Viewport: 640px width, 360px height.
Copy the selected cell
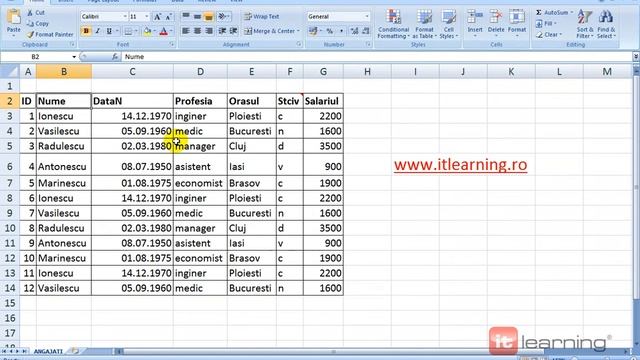point(38,24)
